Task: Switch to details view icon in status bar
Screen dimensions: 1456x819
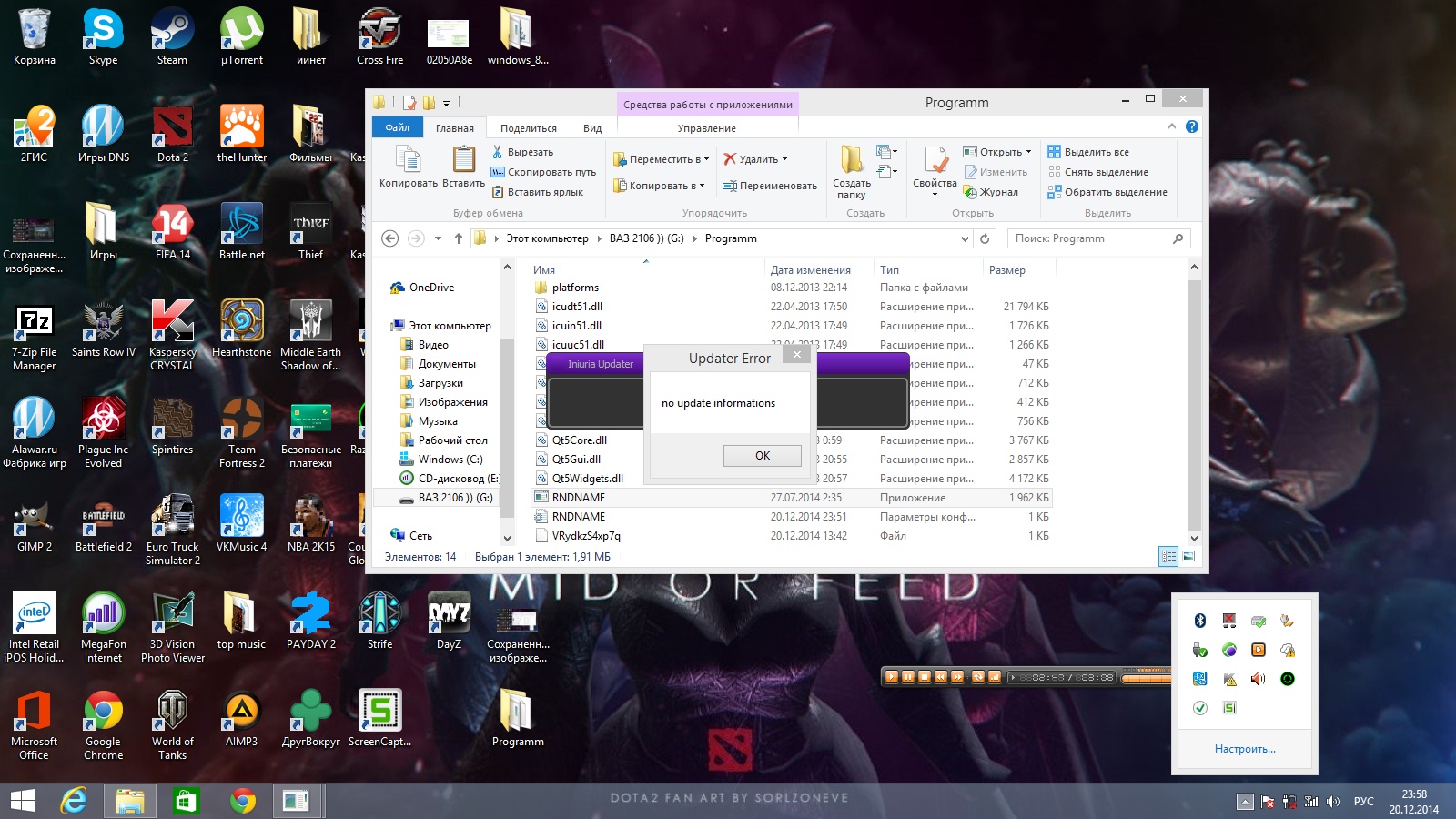Action: (x=1168, y=556)
